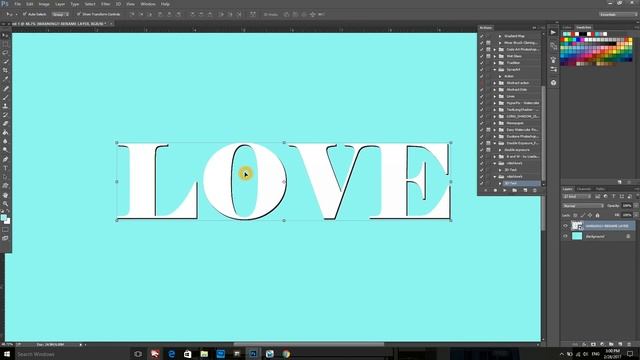Lock all padlock icon in Layers panel
This screenshot has height=360, width=640.
tap(598, 215)
